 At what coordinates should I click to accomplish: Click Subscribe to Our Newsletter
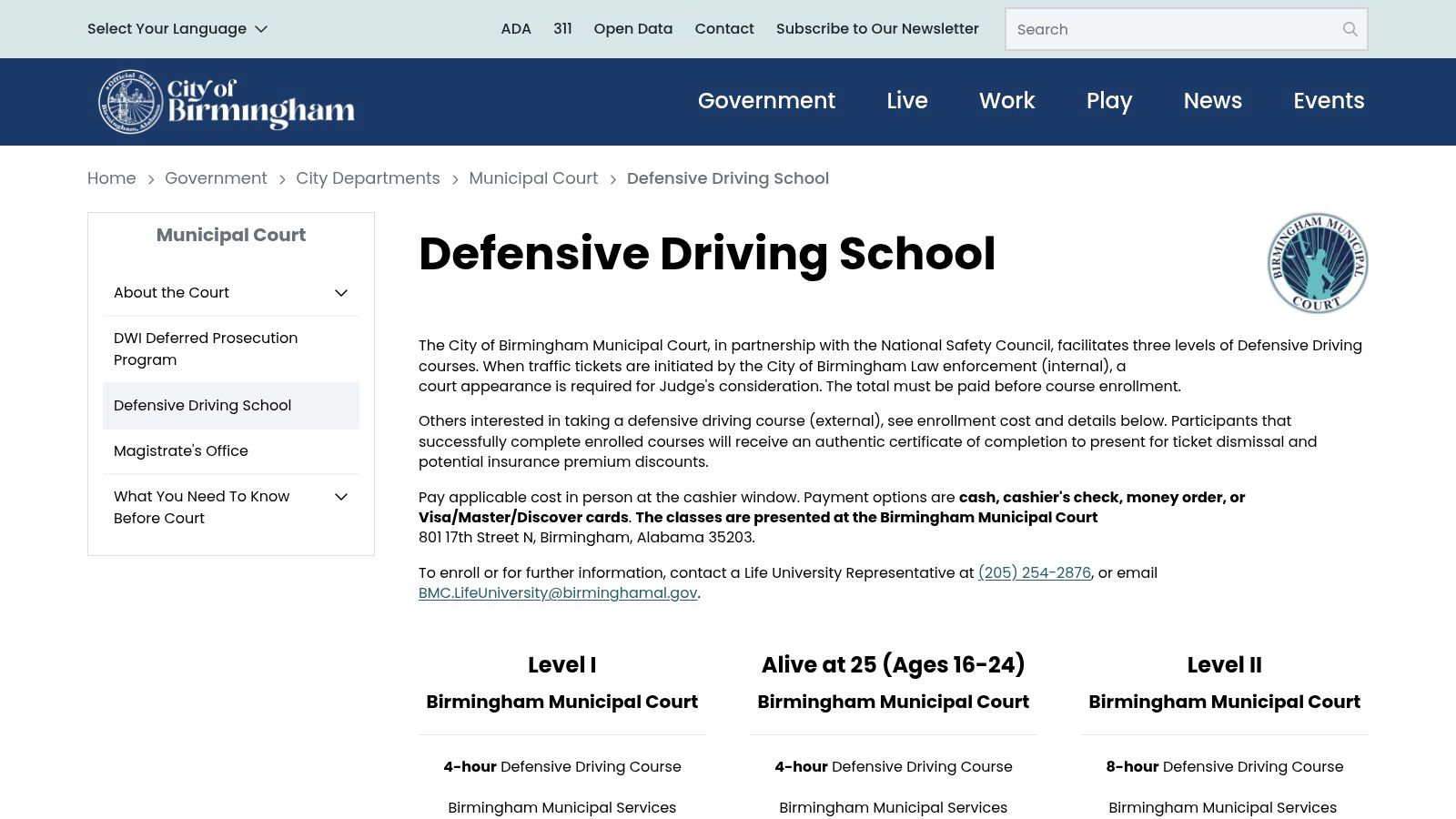coord(877,28)
